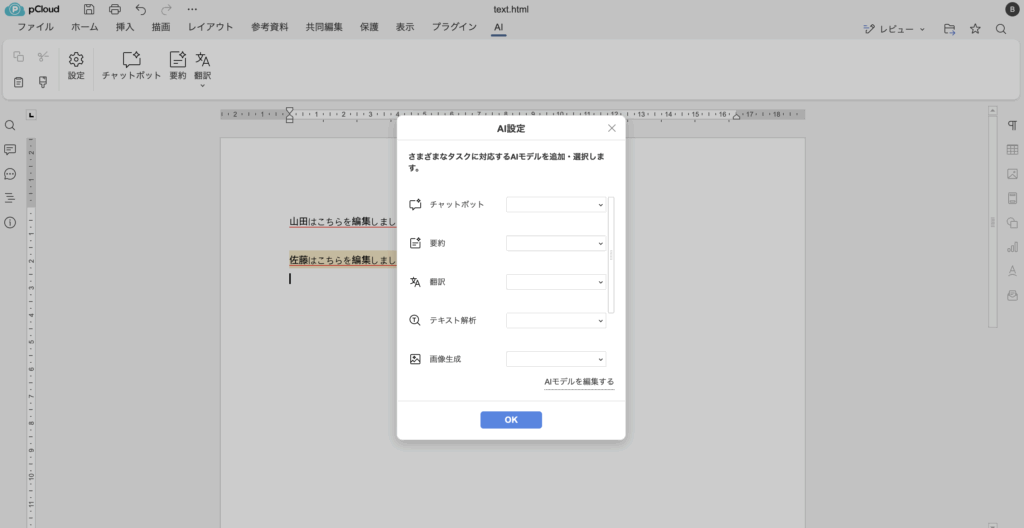The image size is (1024, 528).
Task: Click the Open file location folder icon
Action: point(950,29)
